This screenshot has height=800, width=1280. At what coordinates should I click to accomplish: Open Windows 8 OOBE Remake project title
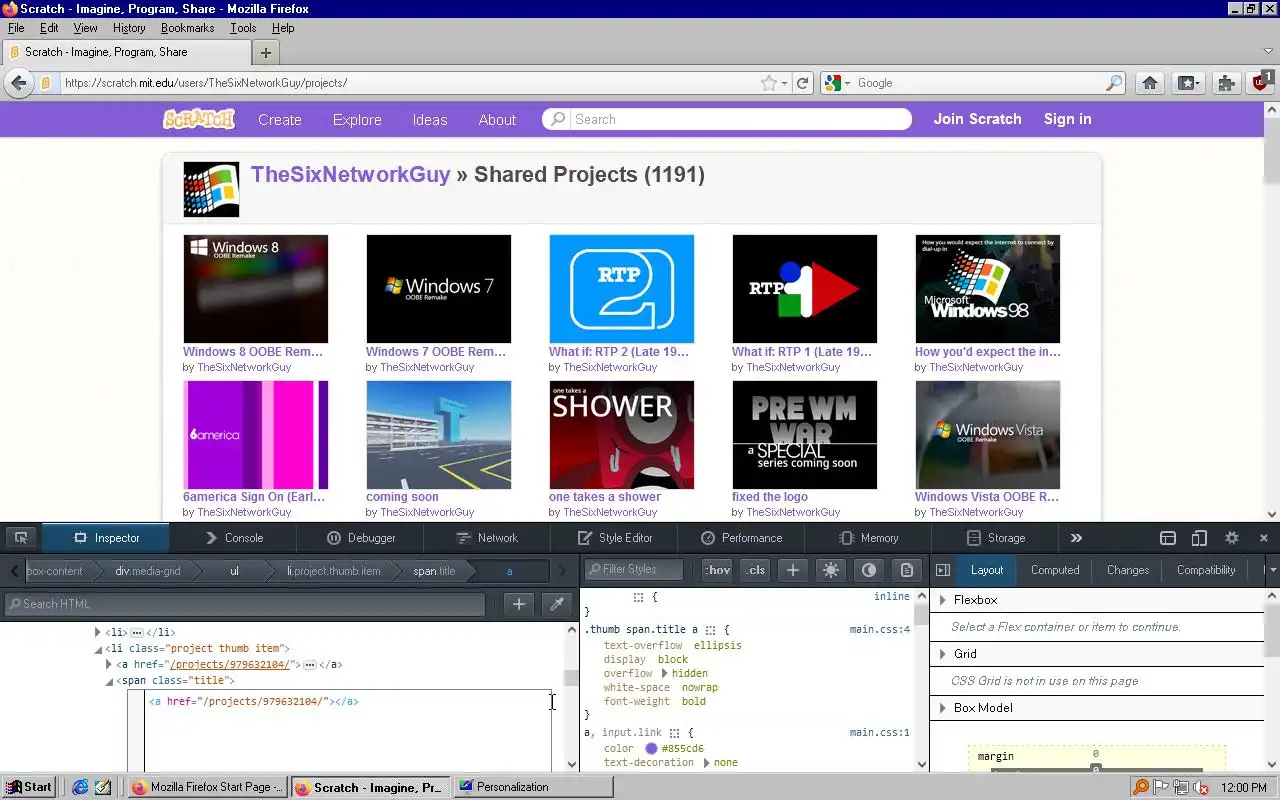click(253, 352)
